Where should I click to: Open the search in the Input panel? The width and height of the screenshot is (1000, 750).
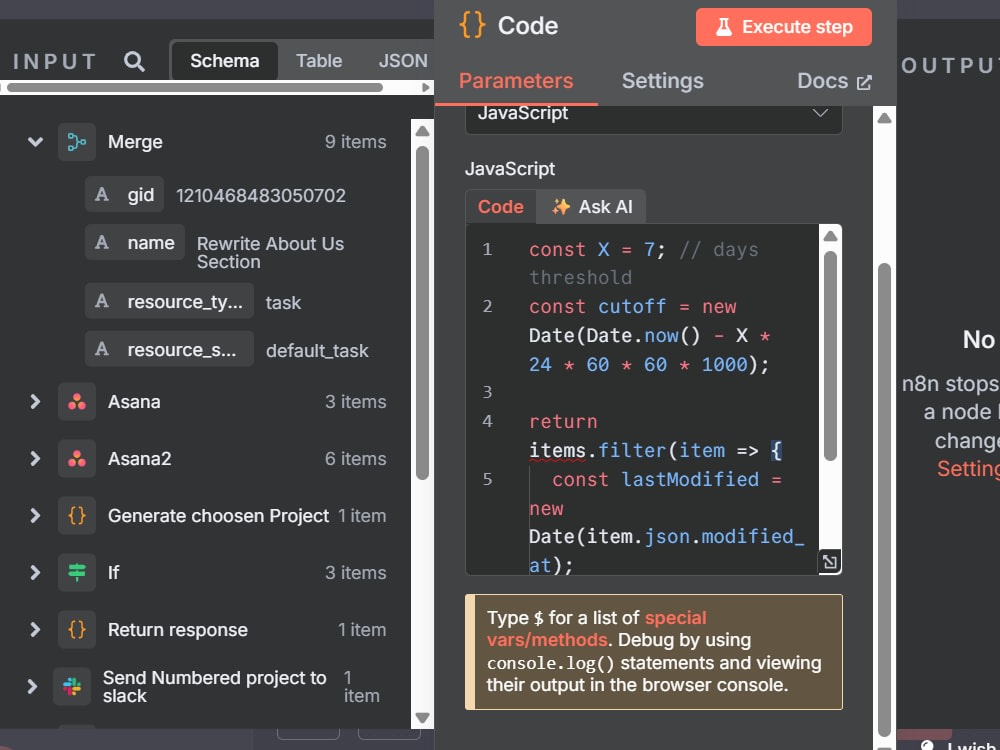[134, 61]
